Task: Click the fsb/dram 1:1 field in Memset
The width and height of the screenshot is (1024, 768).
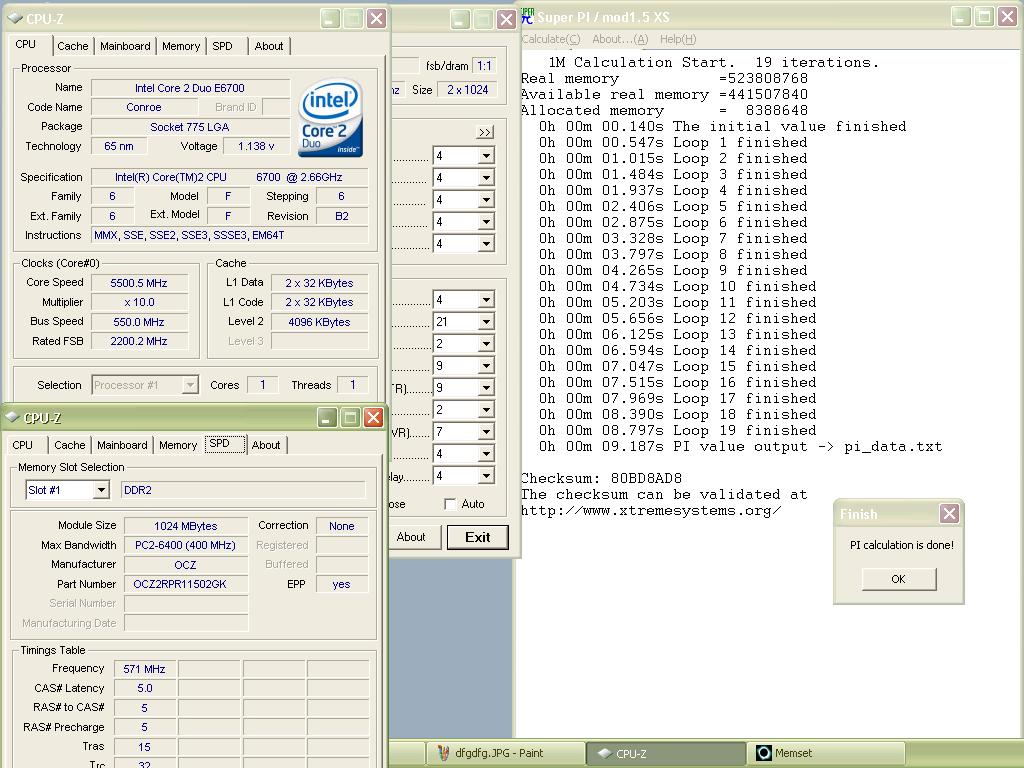Action: (484, 65)
